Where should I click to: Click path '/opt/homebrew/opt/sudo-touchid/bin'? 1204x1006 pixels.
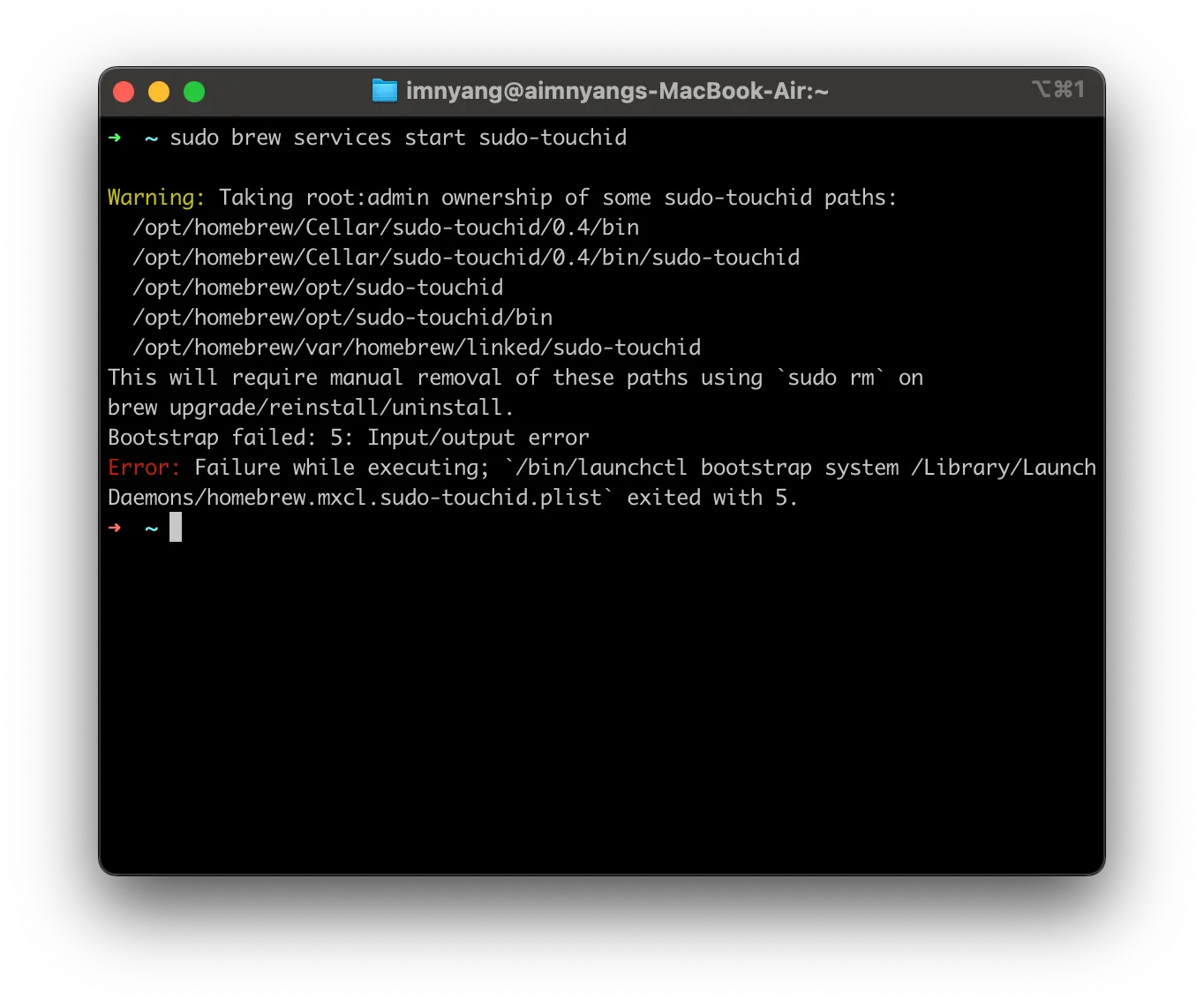342,318
